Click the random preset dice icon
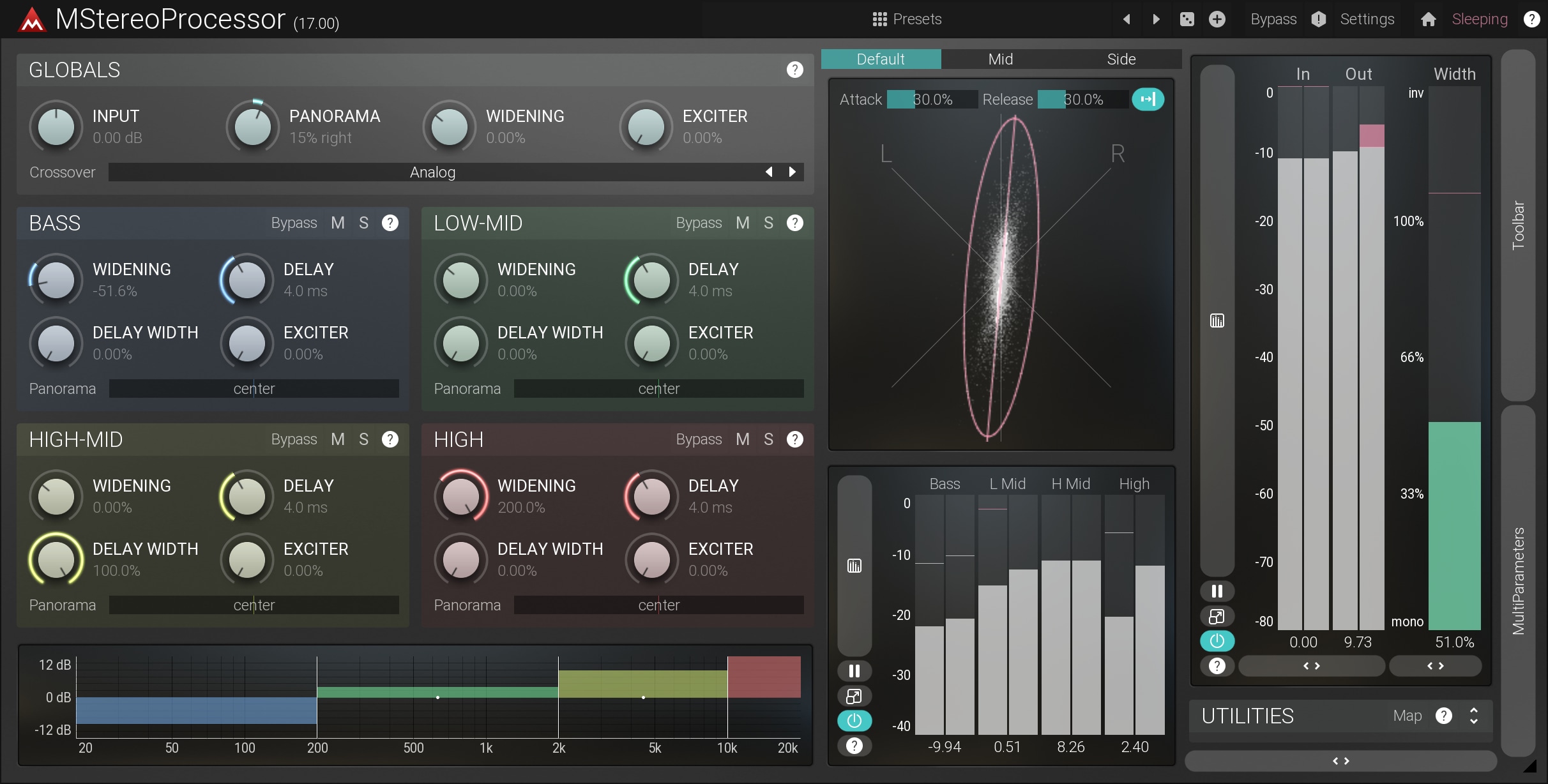1548x784 pixels. [x=1187, y=19]
